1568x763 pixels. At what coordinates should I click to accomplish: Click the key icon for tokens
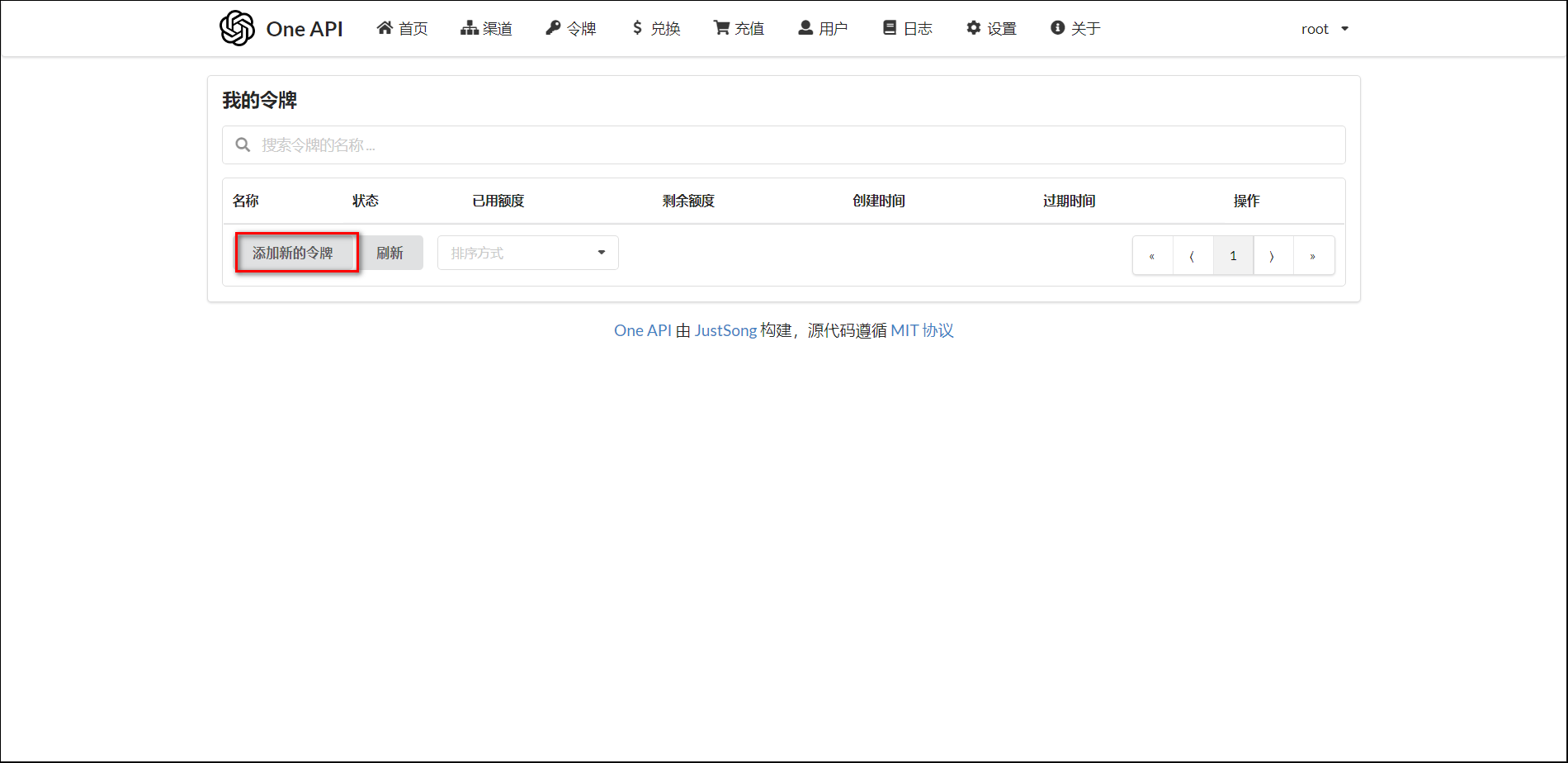tap(553, 28)
